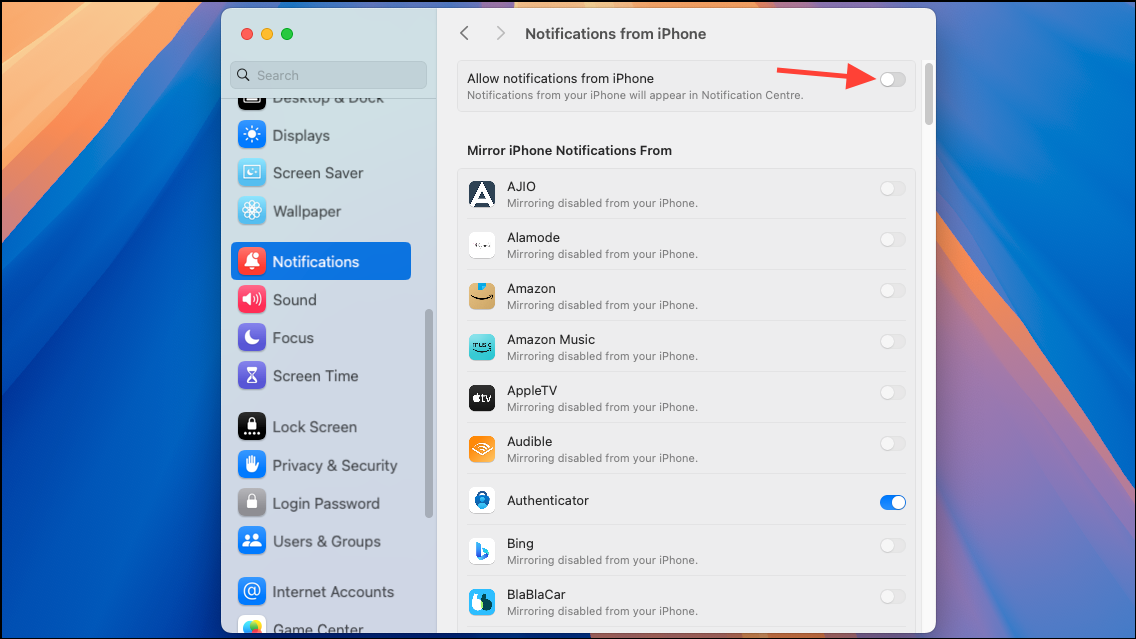Click the Focus moon icon
Screen dimensions: 1136x639
pyautogui.click(x=251, y=338)
